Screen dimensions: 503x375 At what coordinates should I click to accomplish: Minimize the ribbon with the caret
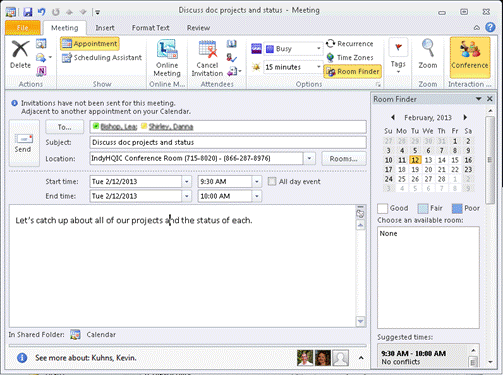(477, 28)
